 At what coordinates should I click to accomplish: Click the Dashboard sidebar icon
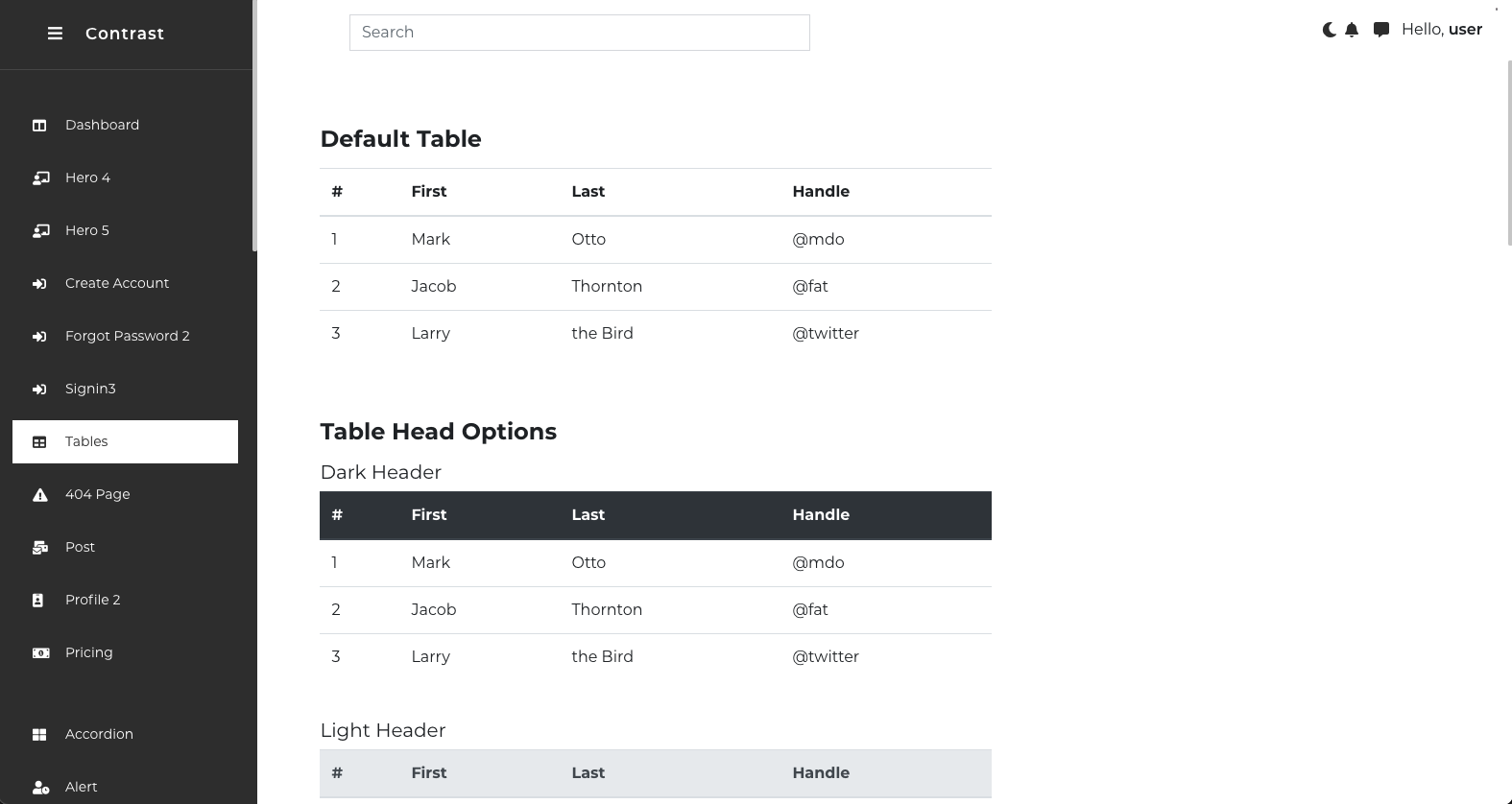39,126
